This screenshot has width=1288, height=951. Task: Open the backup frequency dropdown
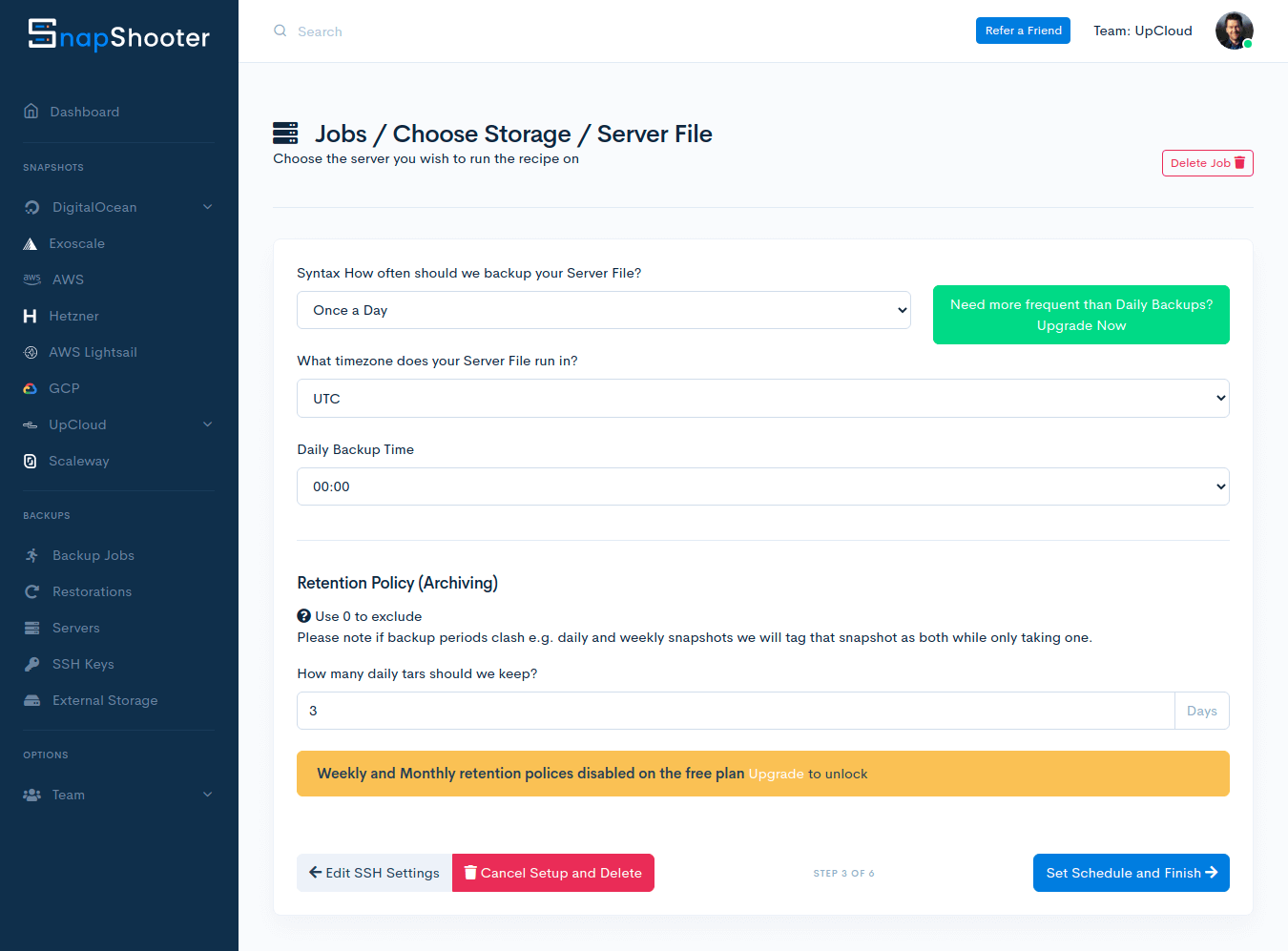click(603, 310)
